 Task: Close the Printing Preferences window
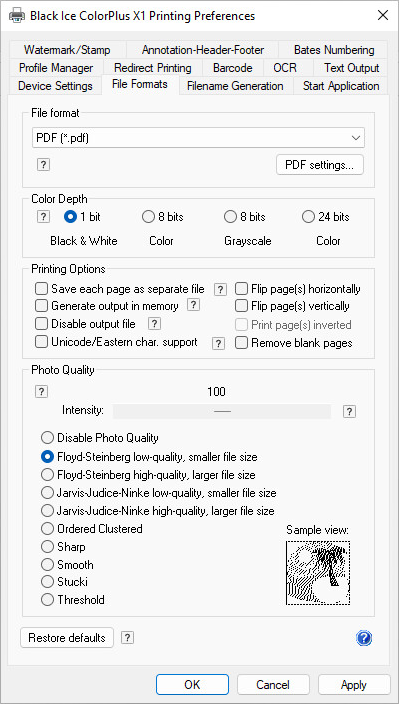coord(383,16)
